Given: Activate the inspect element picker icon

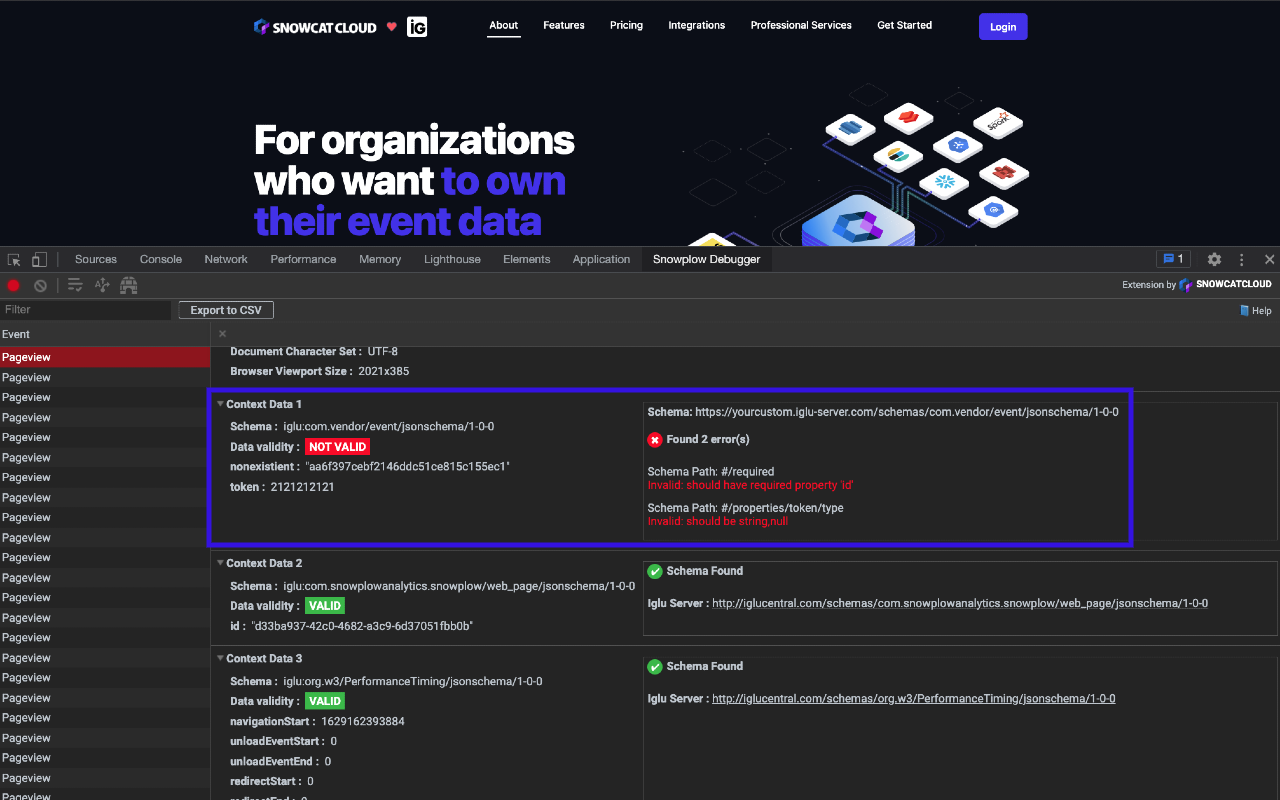Looking at the screenshot, I should (x=15, y=259).
